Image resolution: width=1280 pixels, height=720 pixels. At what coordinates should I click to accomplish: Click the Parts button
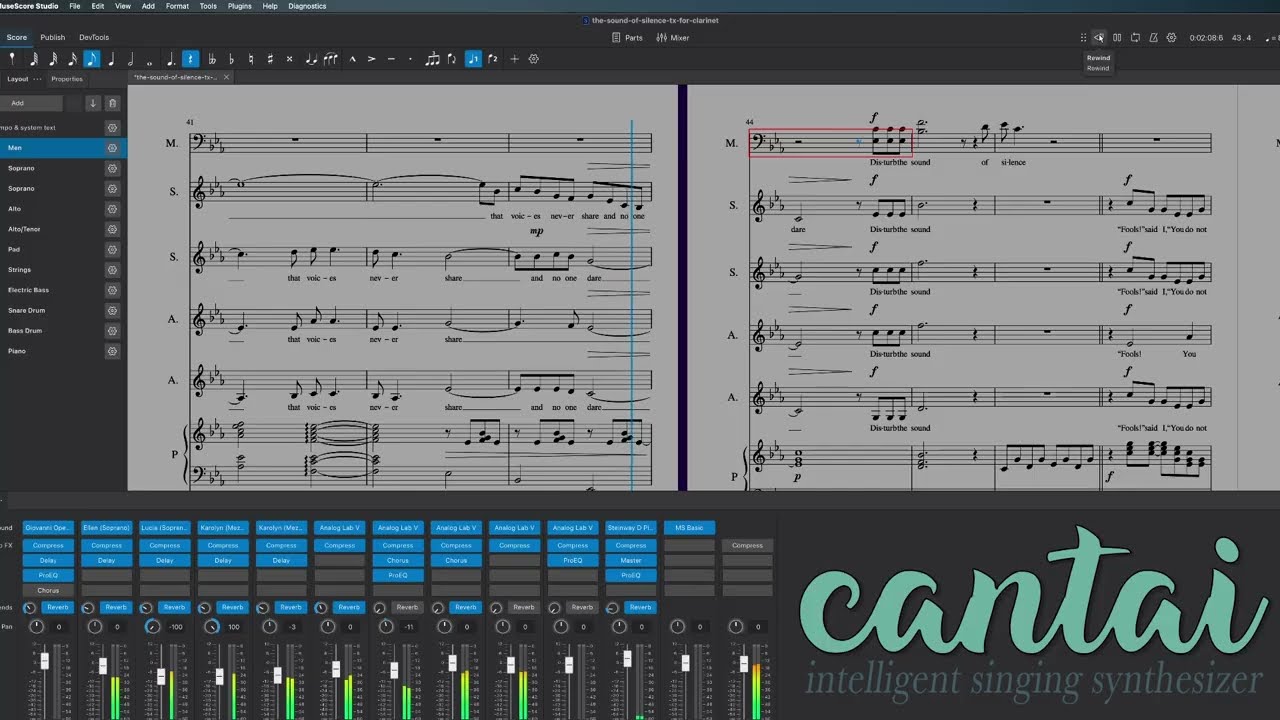pyautogui.click(x=627, y=38)
